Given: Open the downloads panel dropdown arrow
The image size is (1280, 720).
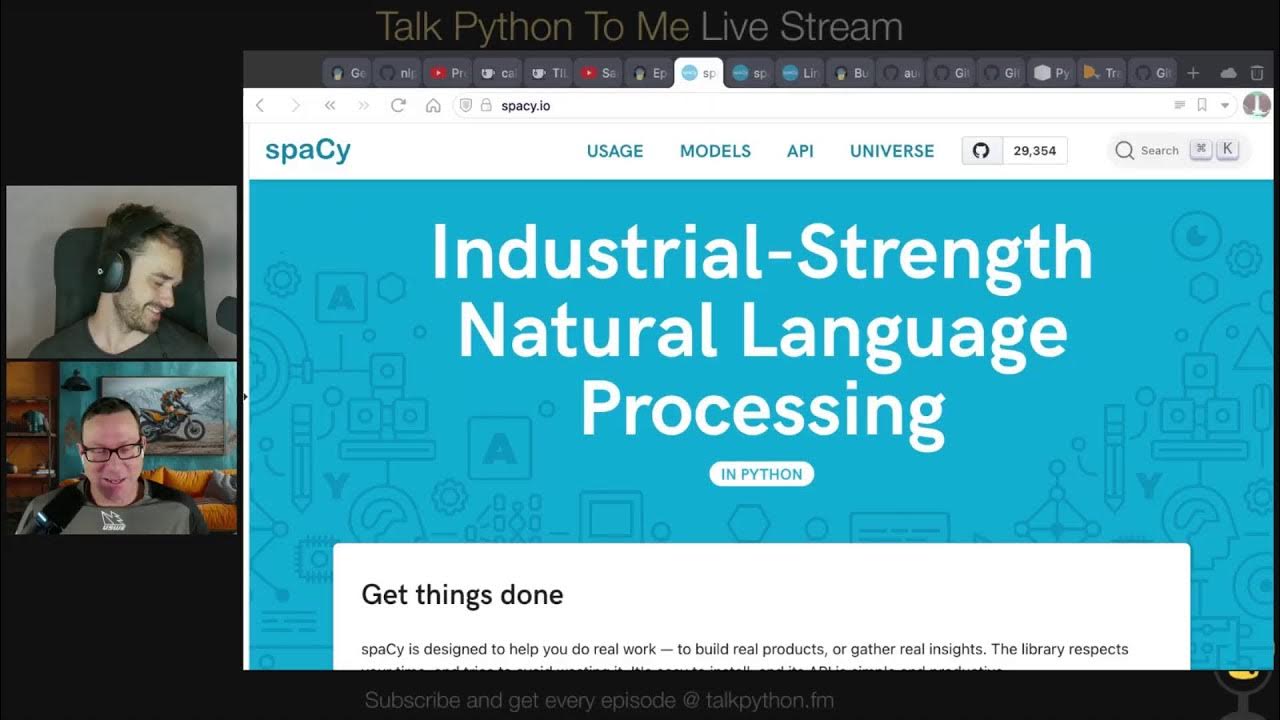Looking at the screenshot, I should pyautogui.click(x=1225, y=105).
